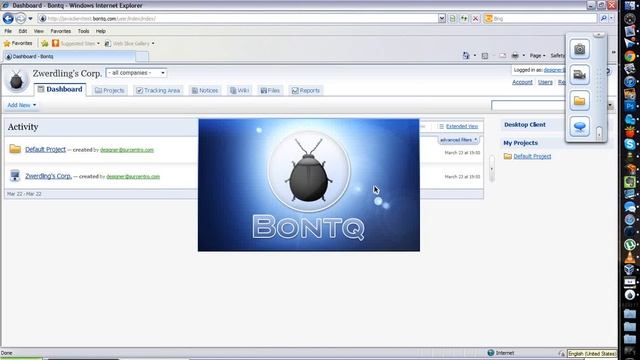640x360 pixels.
Task: Expand the advanced filters option
Action: (458, 140)
